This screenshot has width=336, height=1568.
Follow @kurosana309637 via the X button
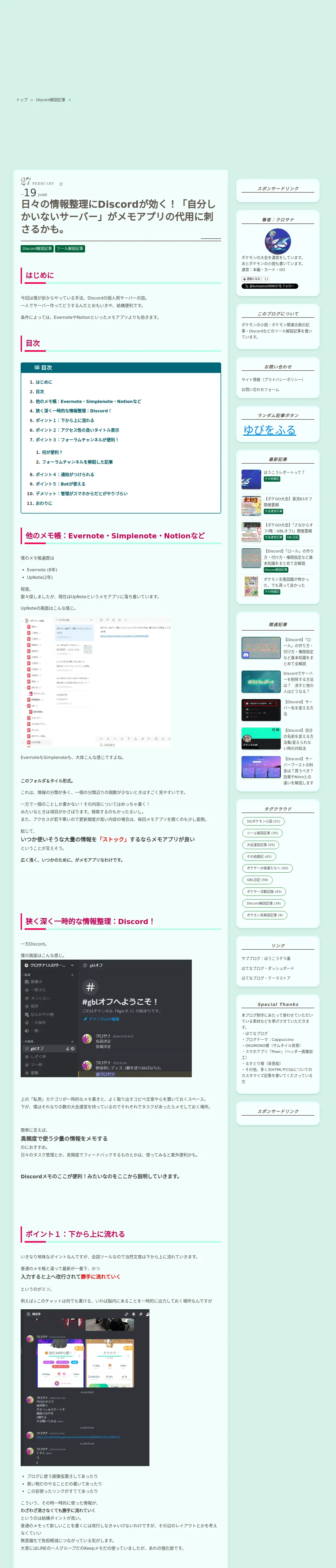270,286
